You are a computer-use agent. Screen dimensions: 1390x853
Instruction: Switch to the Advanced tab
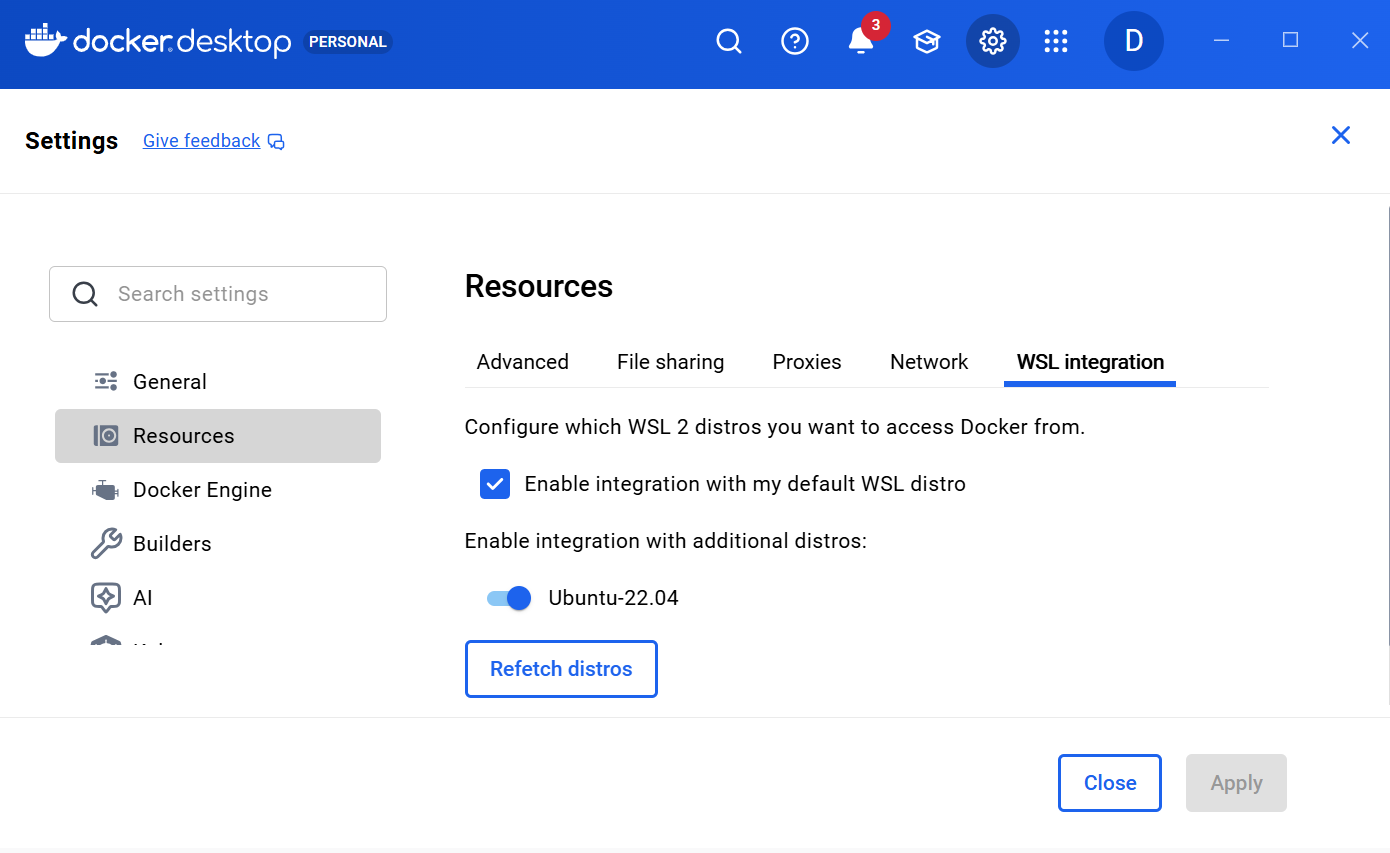522,362
